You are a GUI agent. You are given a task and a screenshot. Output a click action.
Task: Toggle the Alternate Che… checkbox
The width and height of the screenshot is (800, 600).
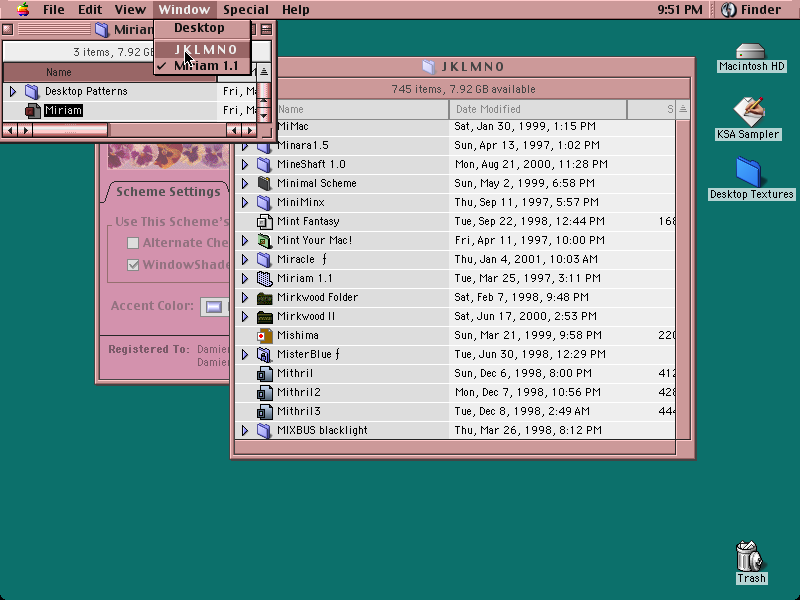click(x=133, y=243)
